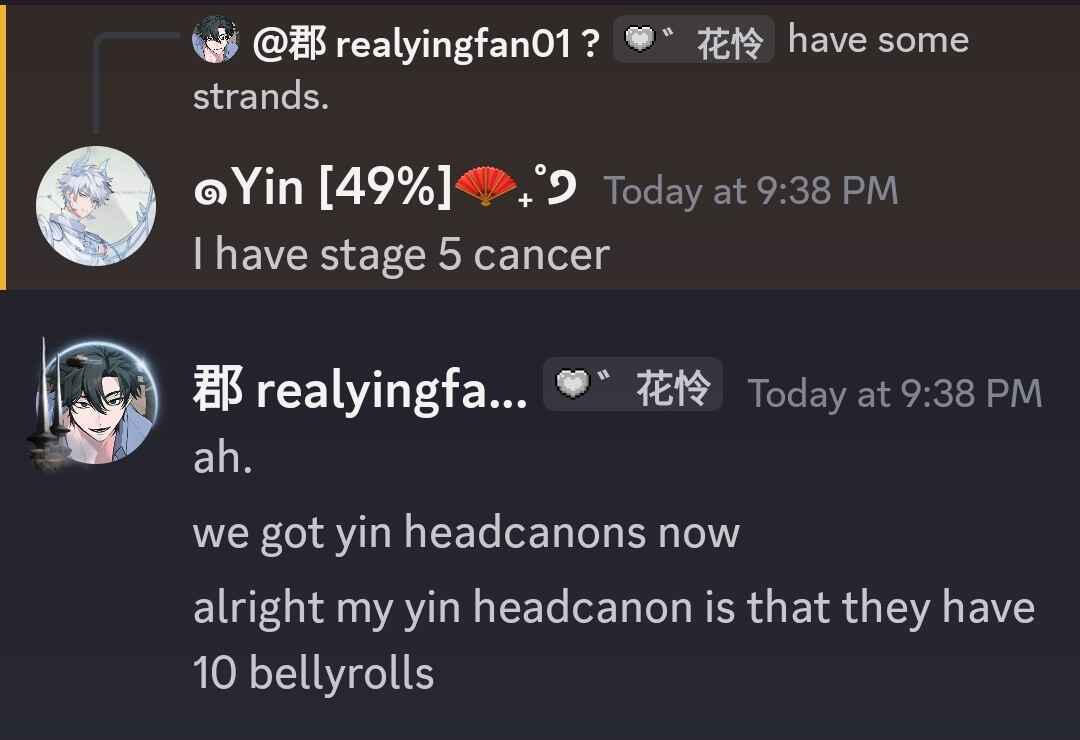Click the realyingfa... username in message header
The width and height of the screenshot is (1080, 740).
coord(360,390)
